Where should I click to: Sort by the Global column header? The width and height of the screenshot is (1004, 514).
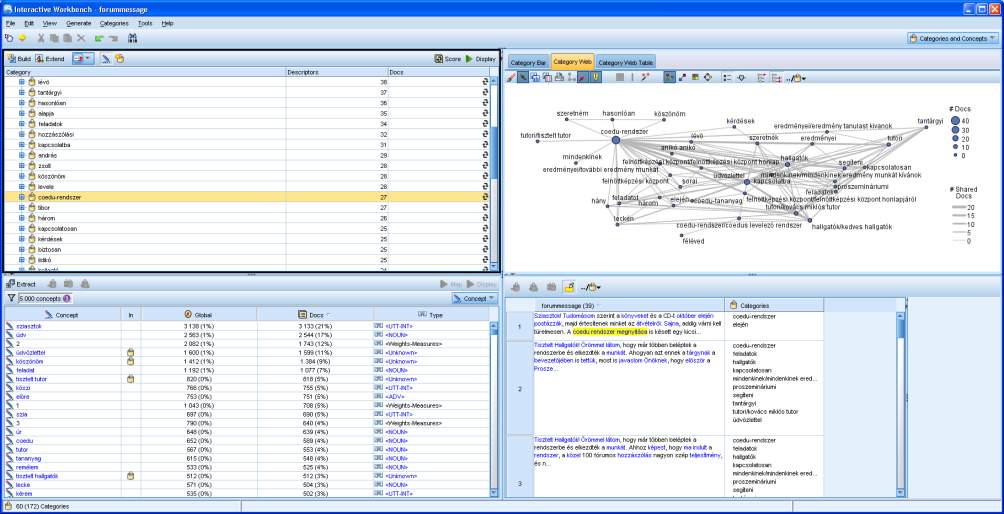pyautogui.click(x=198, y=314)
